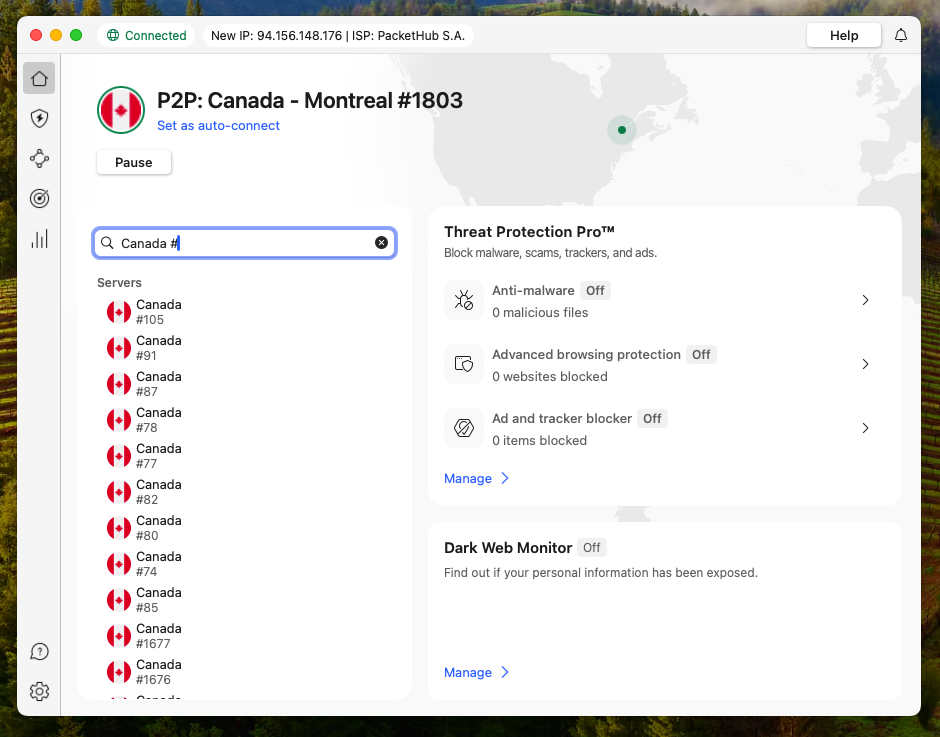Pause the VPN connection
This screenshot has width=940, height=737.
pyautogui.click(x=134, y=163)
